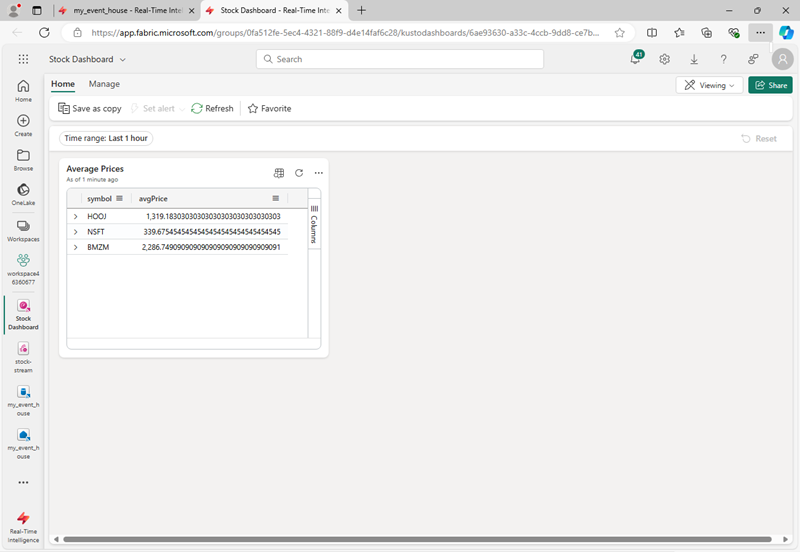Open Fabric settings gear

664,59
